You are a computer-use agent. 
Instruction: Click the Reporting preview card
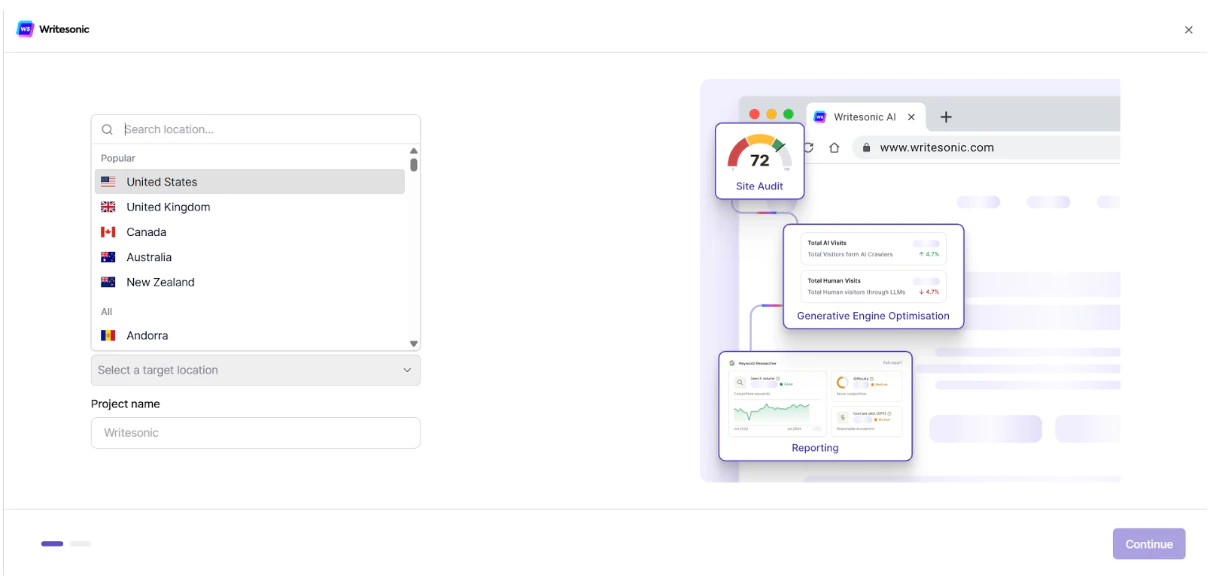(815, 406)
